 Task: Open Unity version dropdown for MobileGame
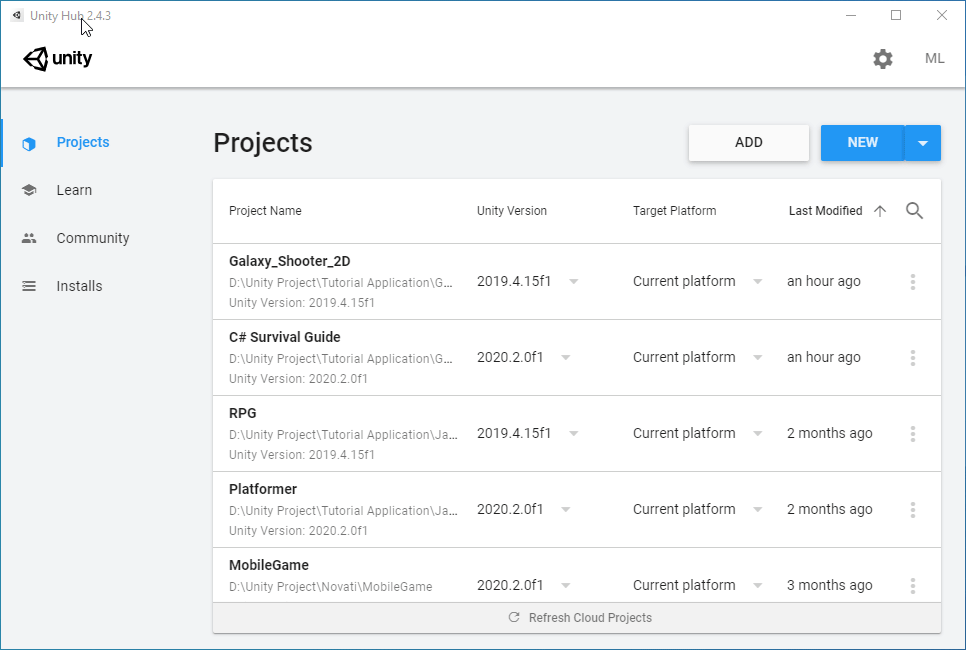(x=566, y=585)
